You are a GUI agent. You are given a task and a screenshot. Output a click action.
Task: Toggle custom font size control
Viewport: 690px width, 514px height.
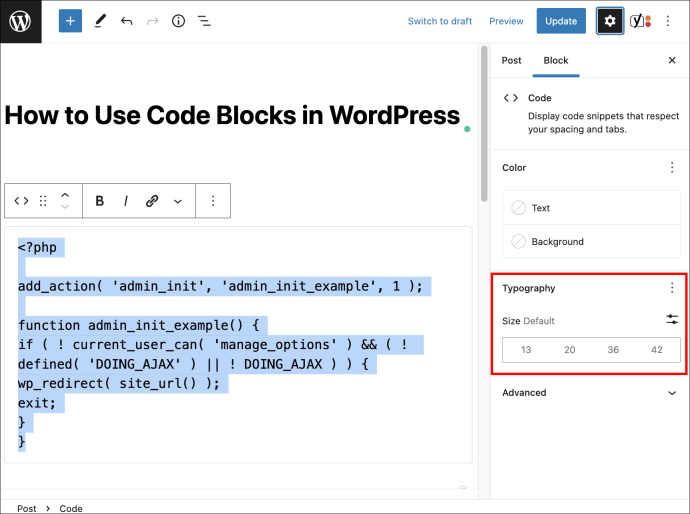(672, 319)
